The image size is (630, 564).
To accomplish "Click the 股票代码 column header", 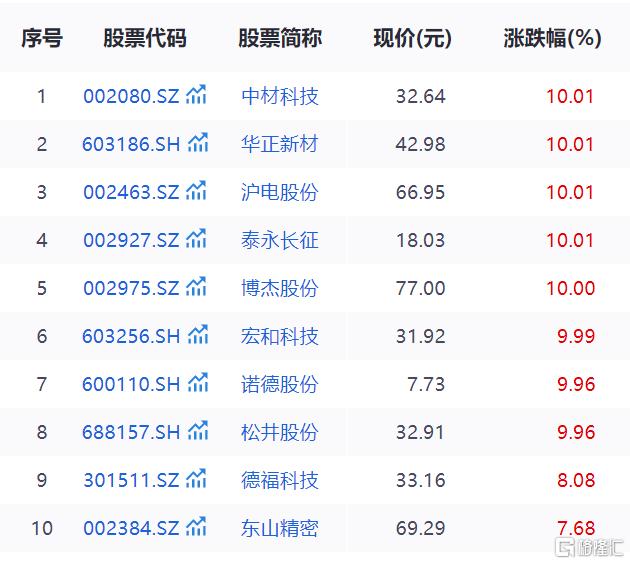I will point(145,39).
